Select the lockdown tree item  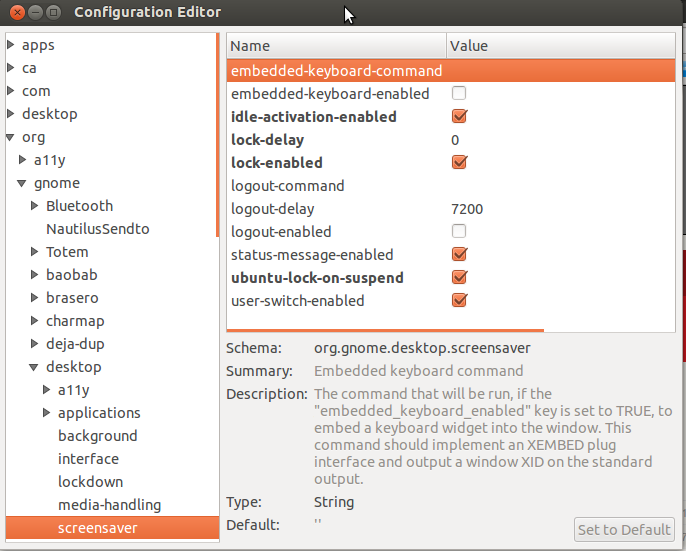[x=91, y=482]
